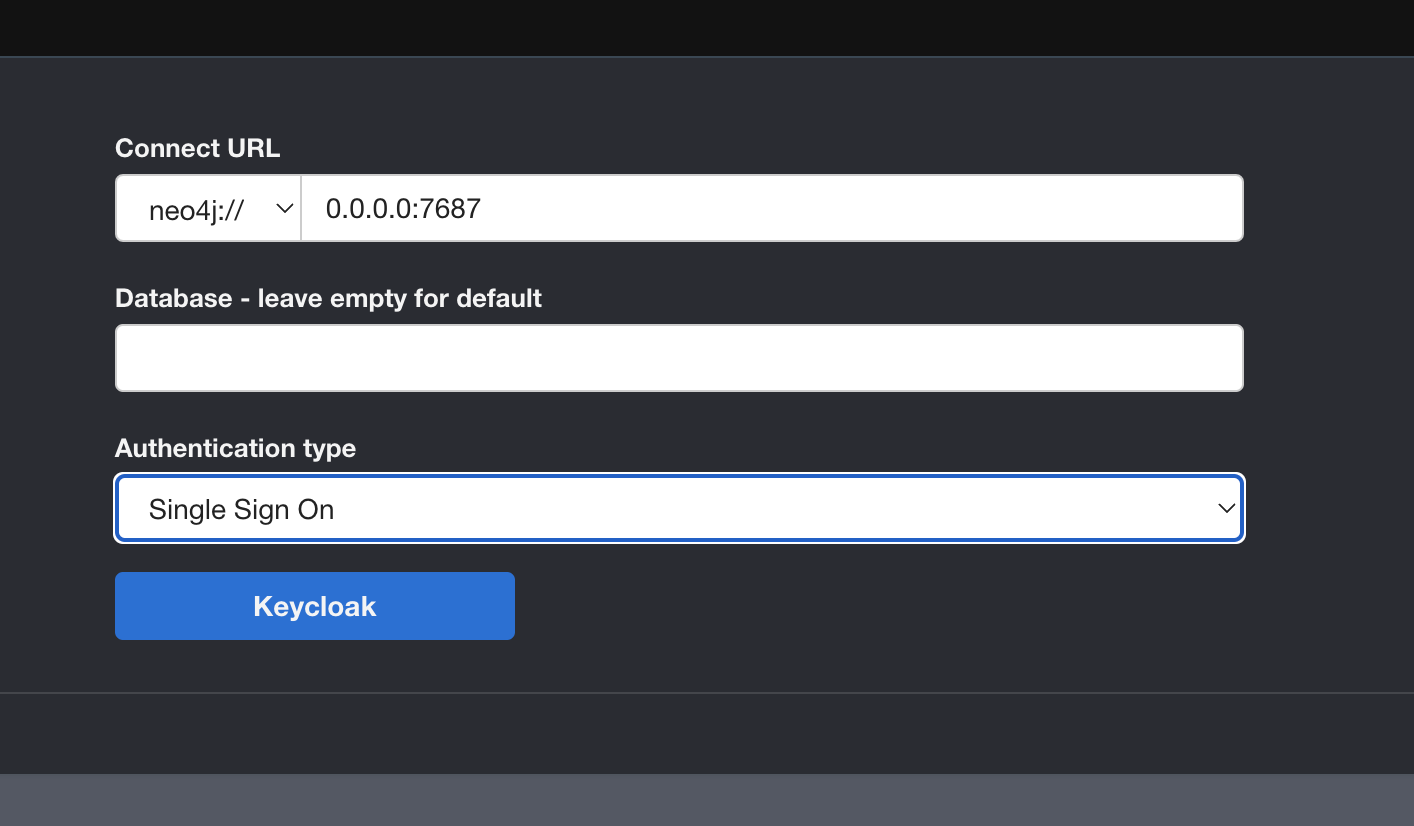Click the "Connect URL" label
This screenshot has height=826, width=1414.
[198, 148]
